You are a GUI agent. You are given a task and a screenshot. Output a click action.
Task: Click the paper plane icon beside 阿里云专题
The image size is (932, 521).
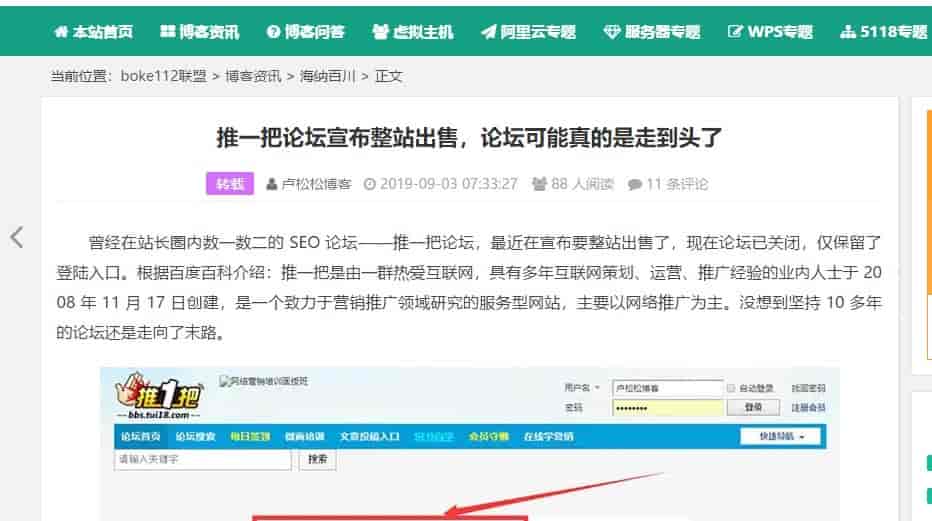pyautogui.click(x=488, y=32)
